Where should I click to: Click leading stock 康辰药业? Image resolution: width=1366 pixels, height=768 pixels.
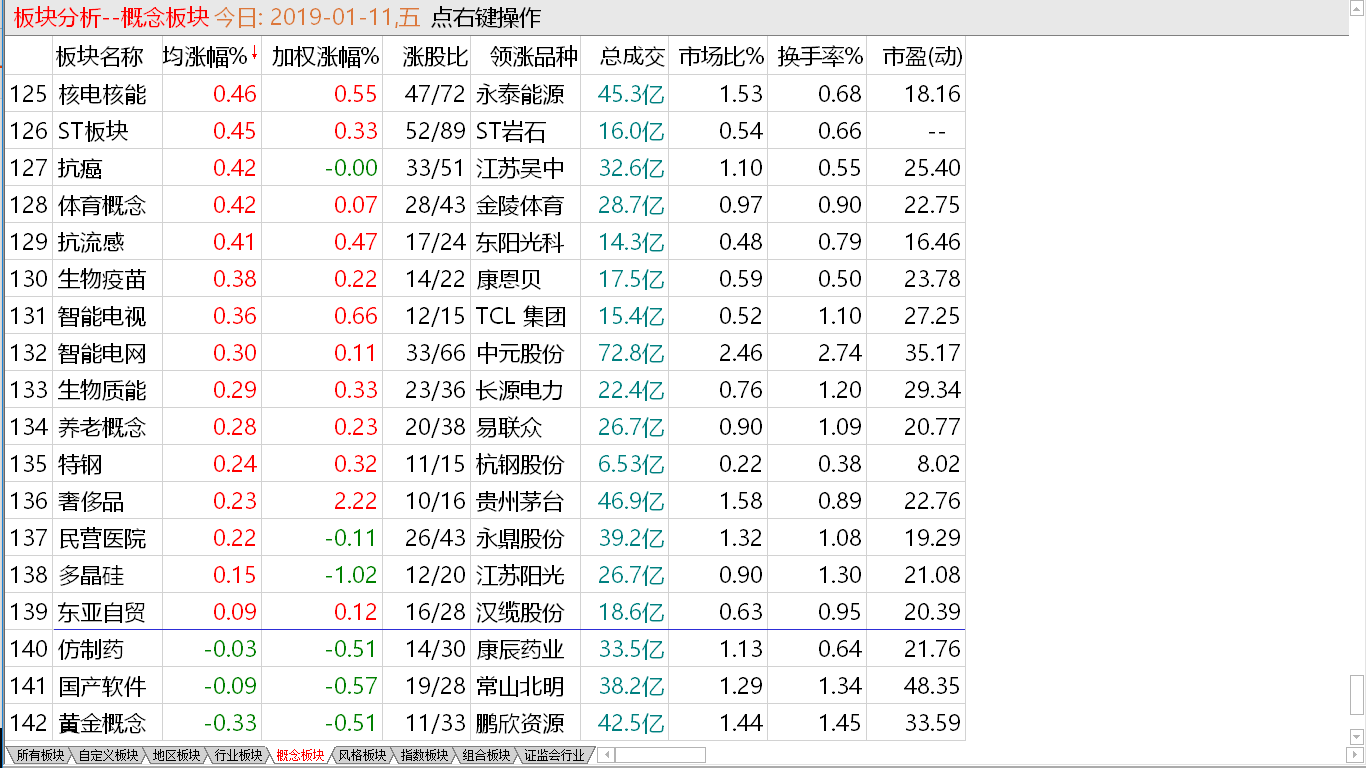coord(520,649)
